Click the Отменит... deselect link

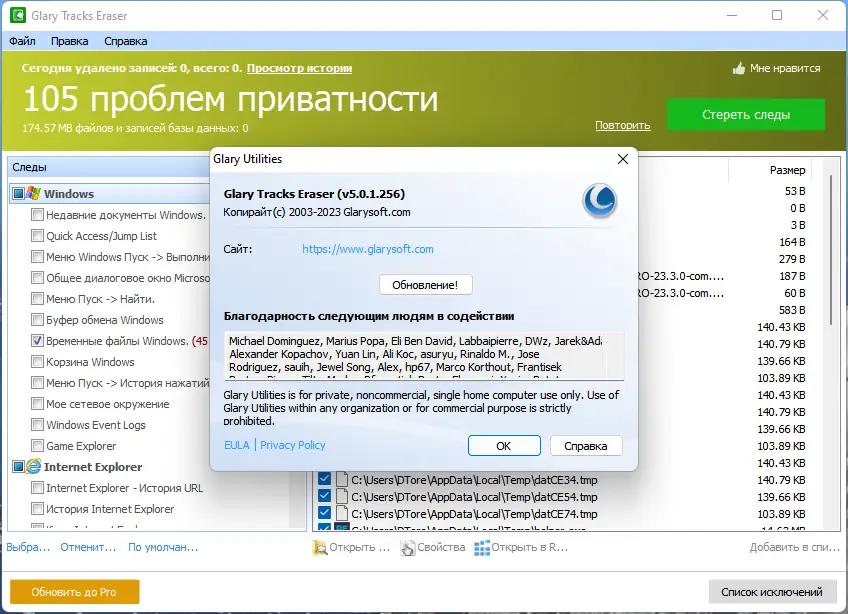88,547
